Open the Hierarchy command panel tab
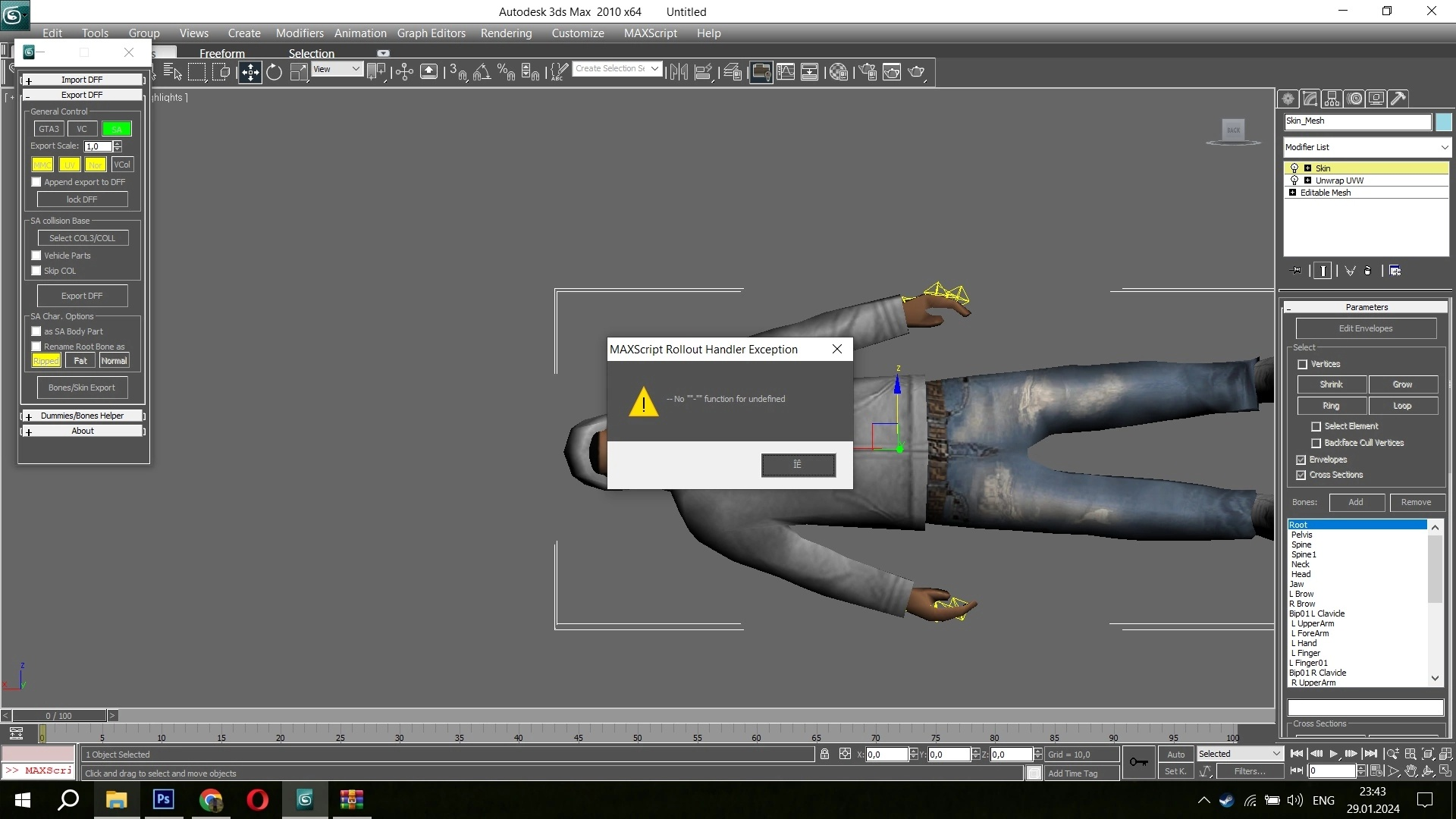The height and width of the screenshot is (819, 1456). (1332, 99)
